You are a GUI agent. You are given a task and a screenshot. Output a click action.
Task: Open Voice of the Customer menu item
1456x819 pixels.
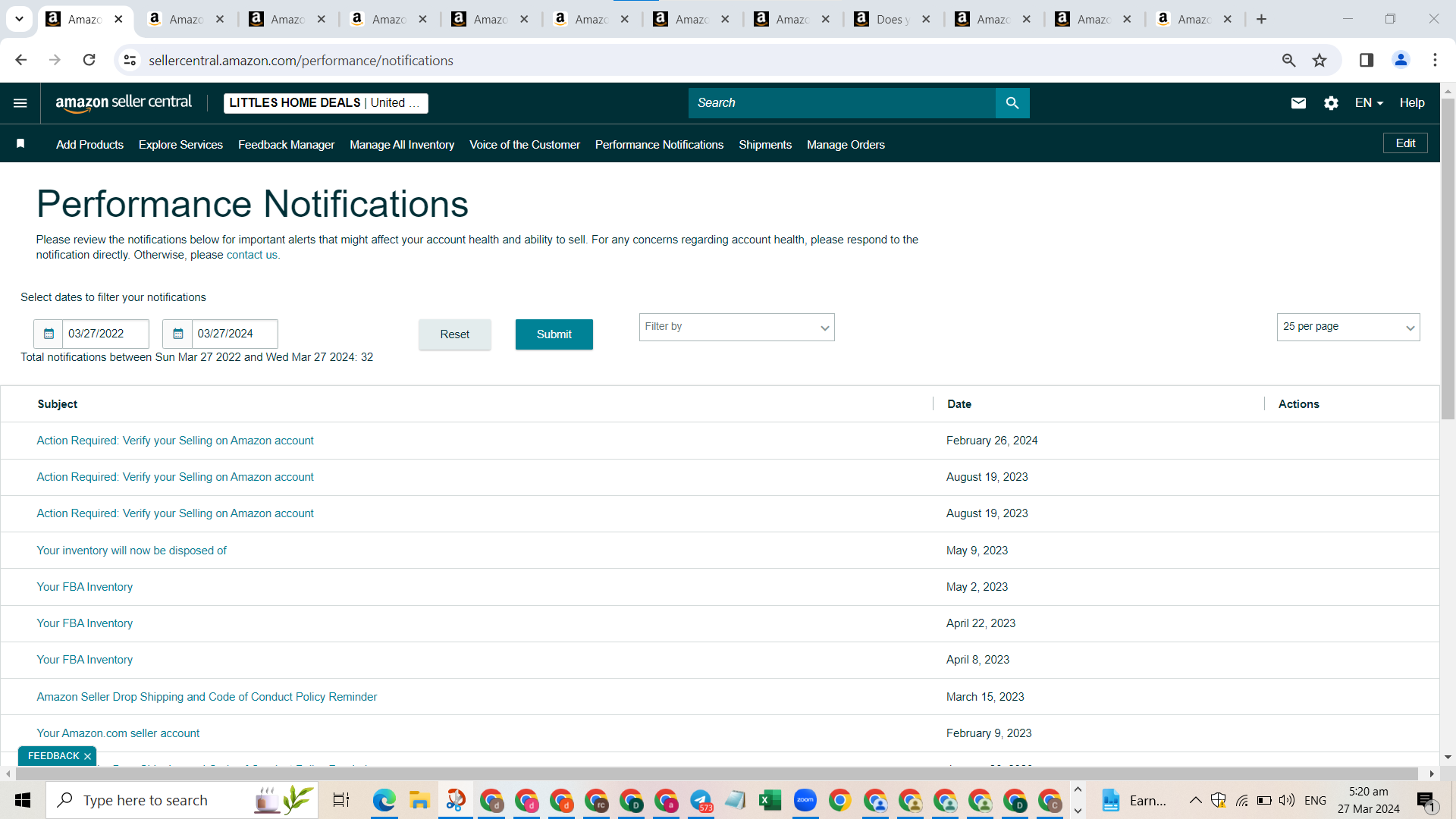tap(525, 144)
